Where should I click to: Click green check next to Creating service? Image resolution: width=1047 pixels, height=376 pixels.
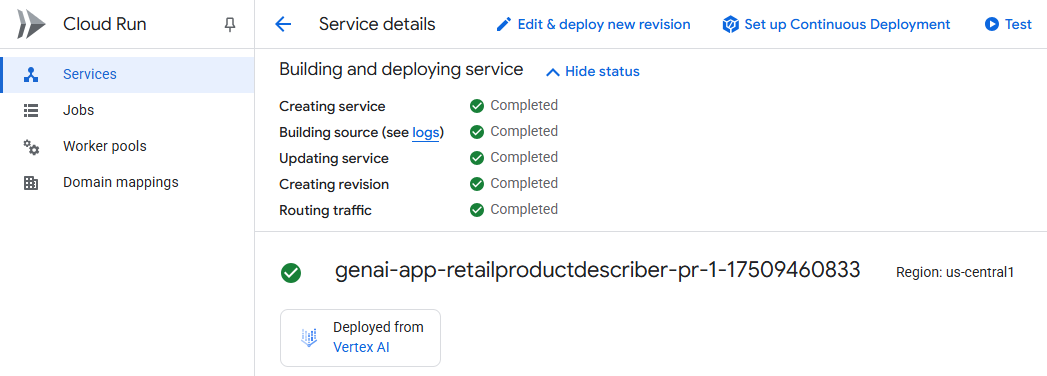point(477,106)
